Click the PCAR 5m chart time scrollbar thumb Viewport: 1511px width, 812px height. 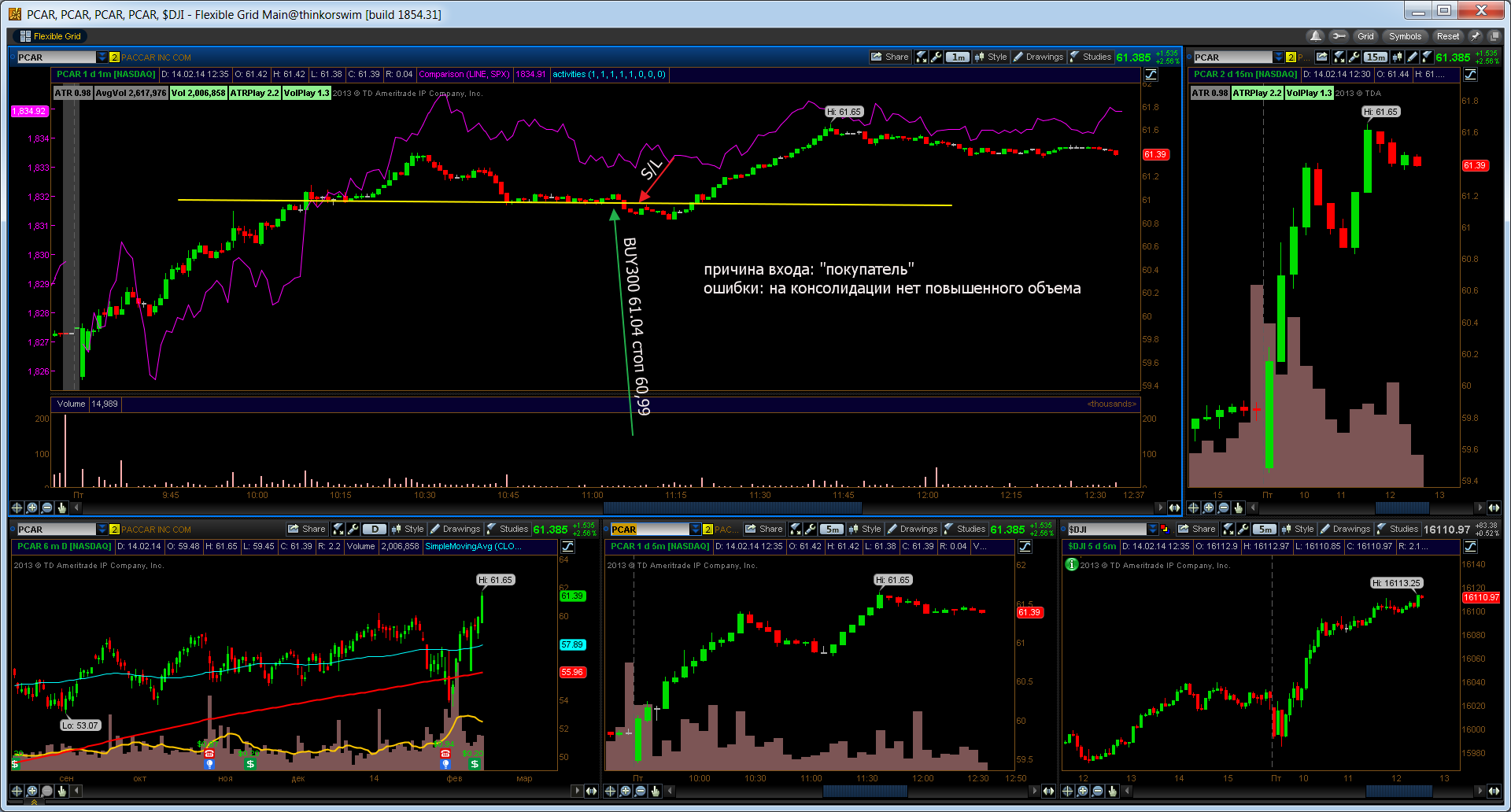865,791
